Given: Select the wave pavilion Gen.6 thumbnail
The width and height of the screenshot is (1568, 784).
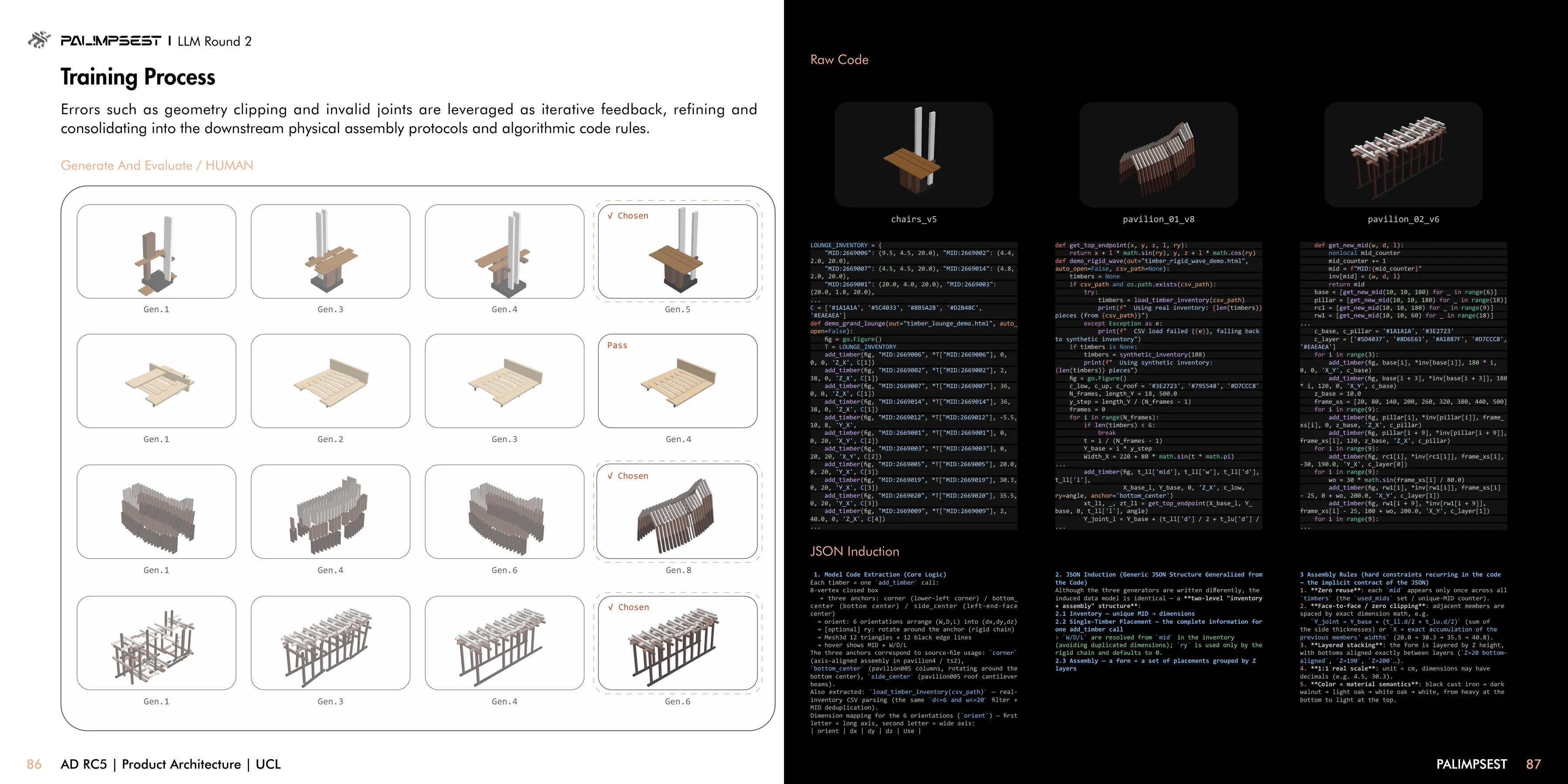Looking at the screenshot, I should [x=505, y=512].
